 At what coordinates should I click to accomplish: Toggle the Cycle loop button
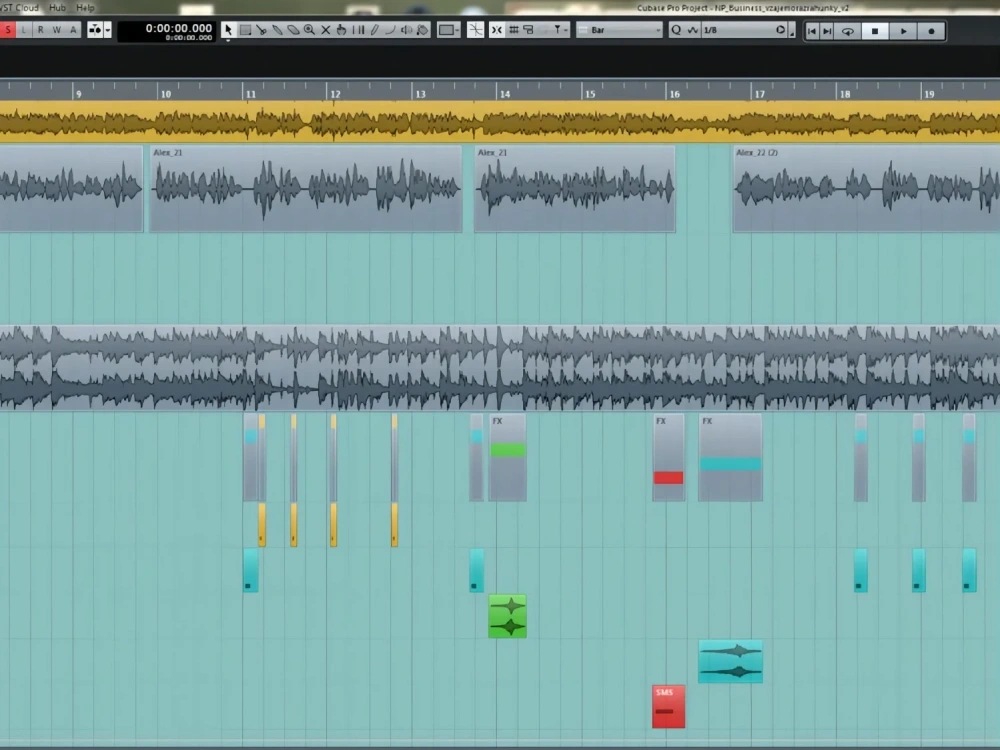(x=848, y=31)
